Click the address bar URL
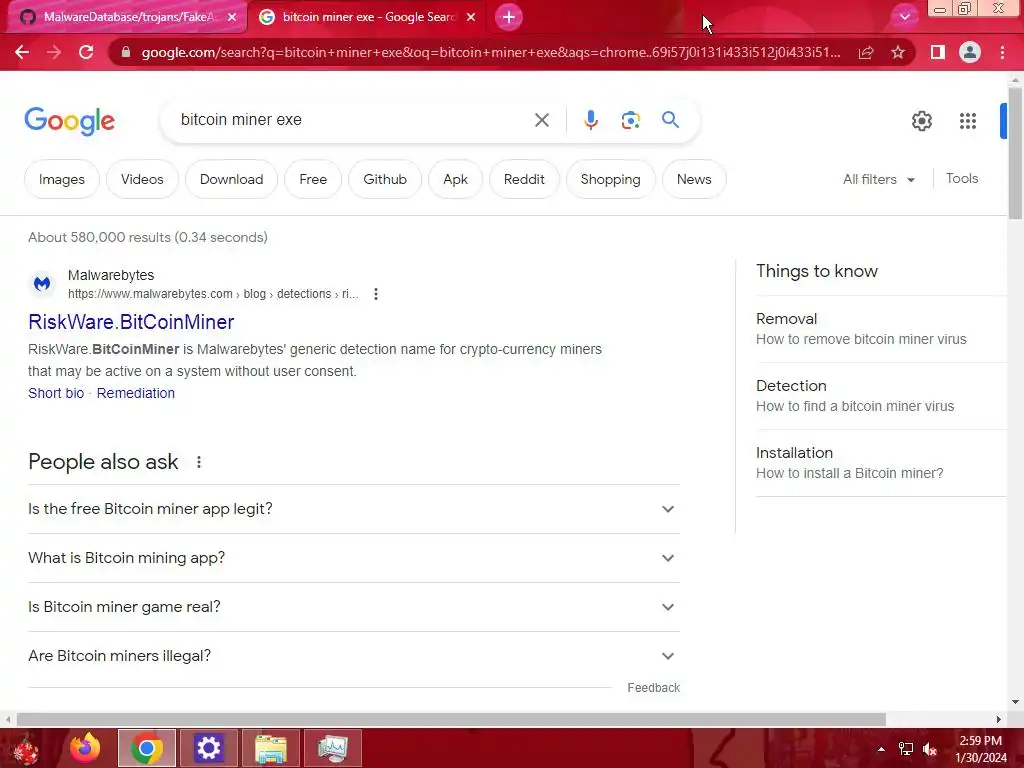 pyautogui.click(x=490, y=52)
